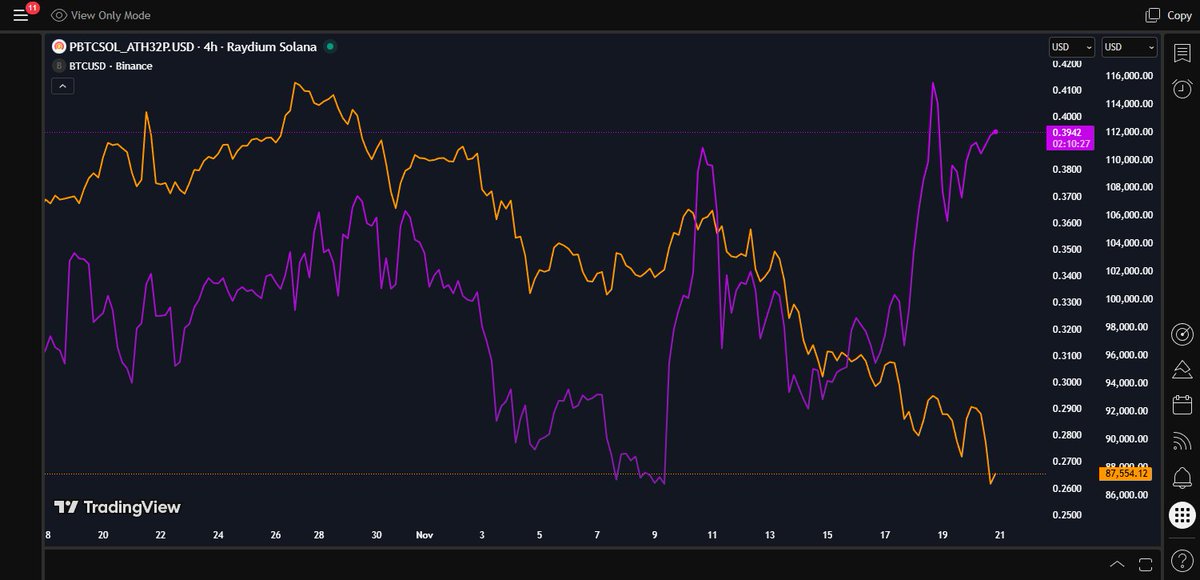
Task: Click the Nov label on the time axis
Action: (425, 536)
